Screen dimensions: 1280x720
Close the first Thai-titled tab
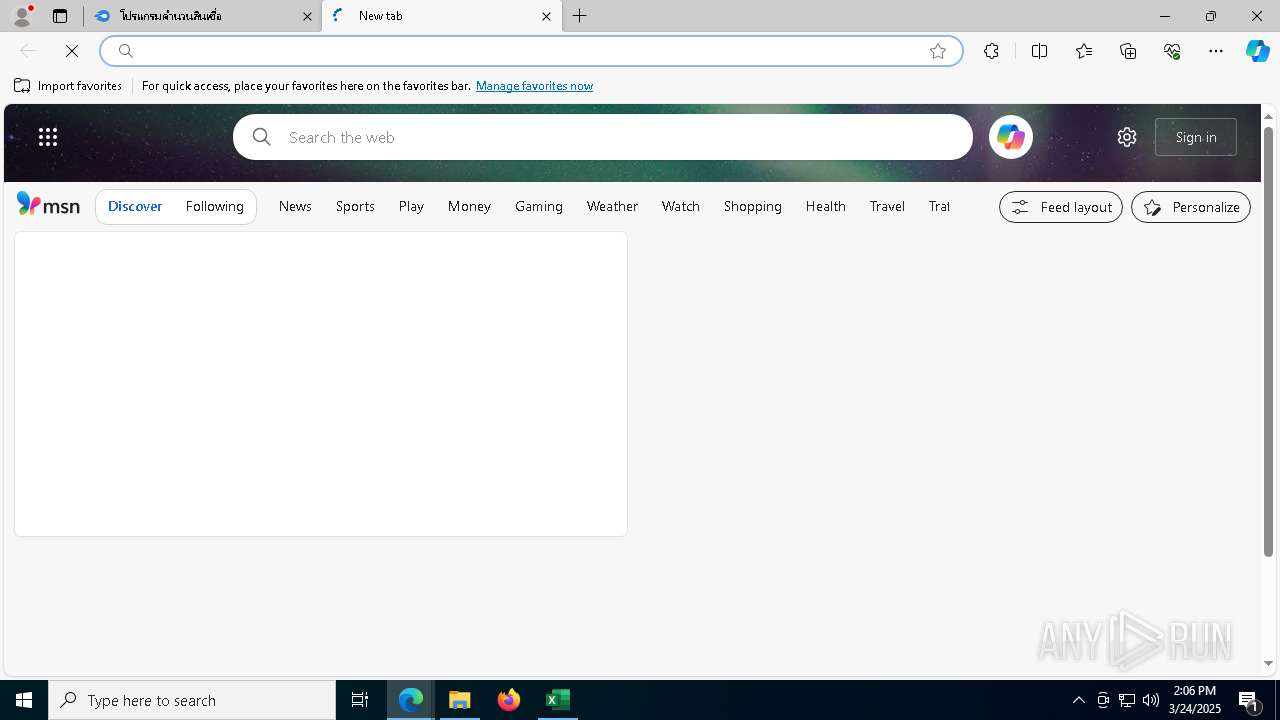(x=308, y=16)
